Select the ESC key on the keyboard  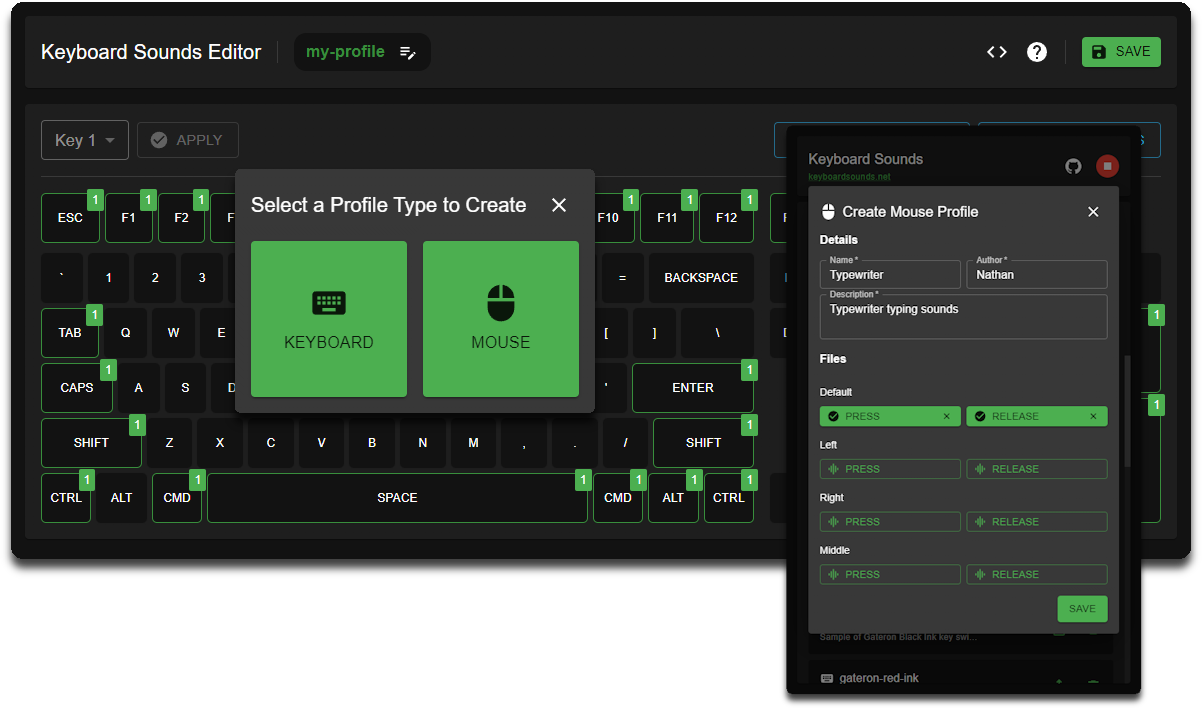click(70, 218)
